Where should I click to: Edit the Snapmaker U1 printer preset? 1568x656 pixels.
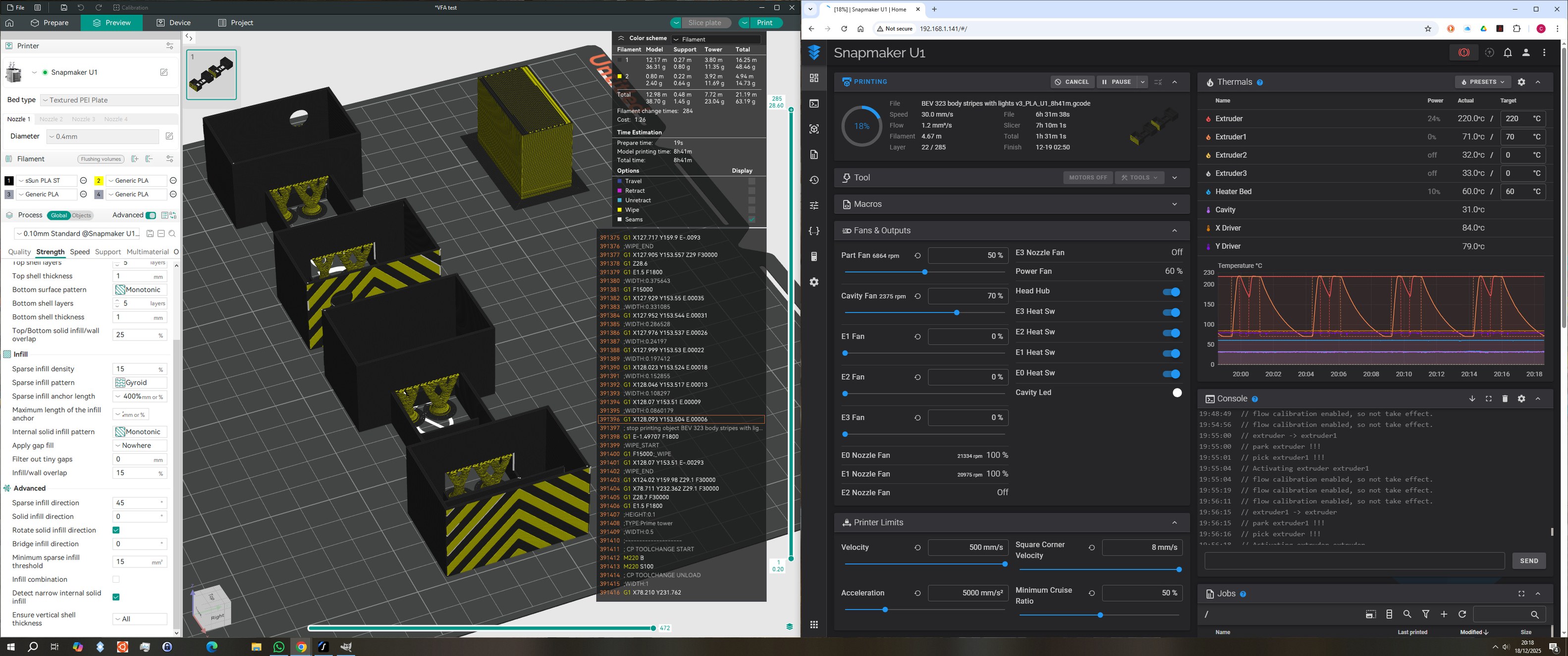[164, 72]
